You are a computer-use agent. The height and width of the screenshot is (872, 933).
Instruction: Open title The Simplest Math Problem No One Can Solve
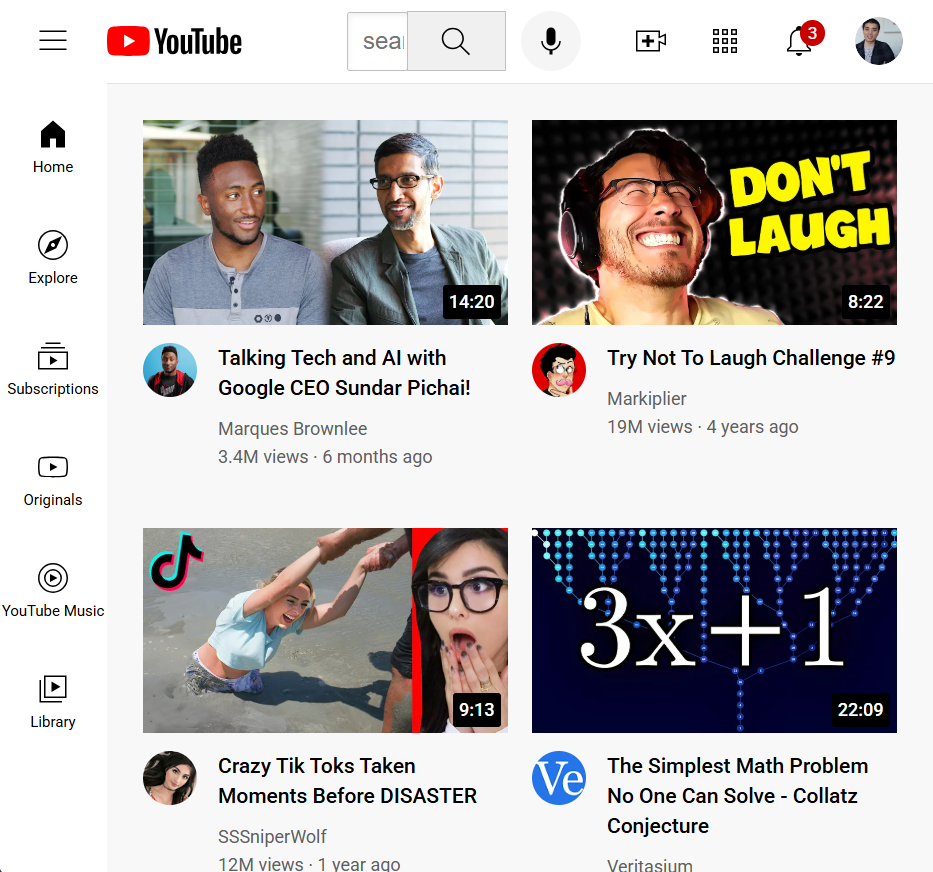pos(737,796)
